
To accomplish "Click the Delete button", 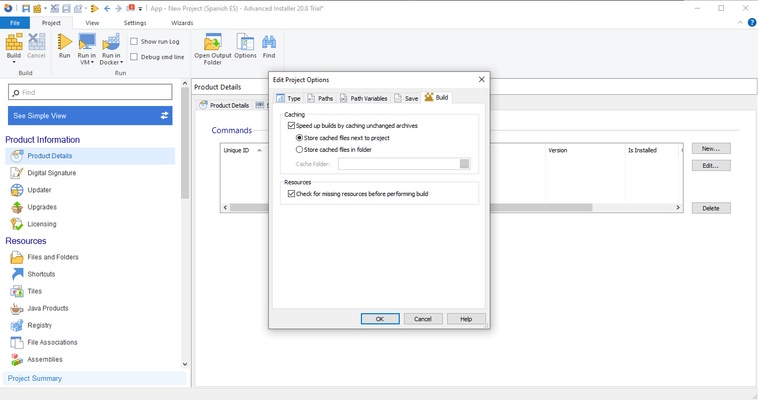I will click(x=711, y=208).
